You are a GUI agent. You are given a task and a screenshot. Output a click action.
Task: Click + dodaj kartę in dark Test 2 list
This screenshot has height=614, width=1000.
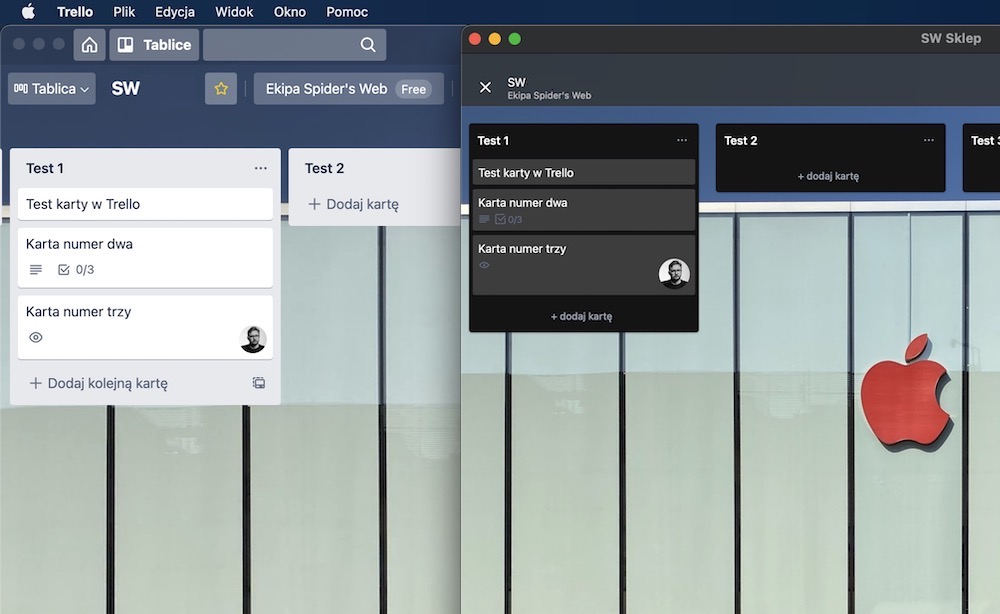[828, 176]
